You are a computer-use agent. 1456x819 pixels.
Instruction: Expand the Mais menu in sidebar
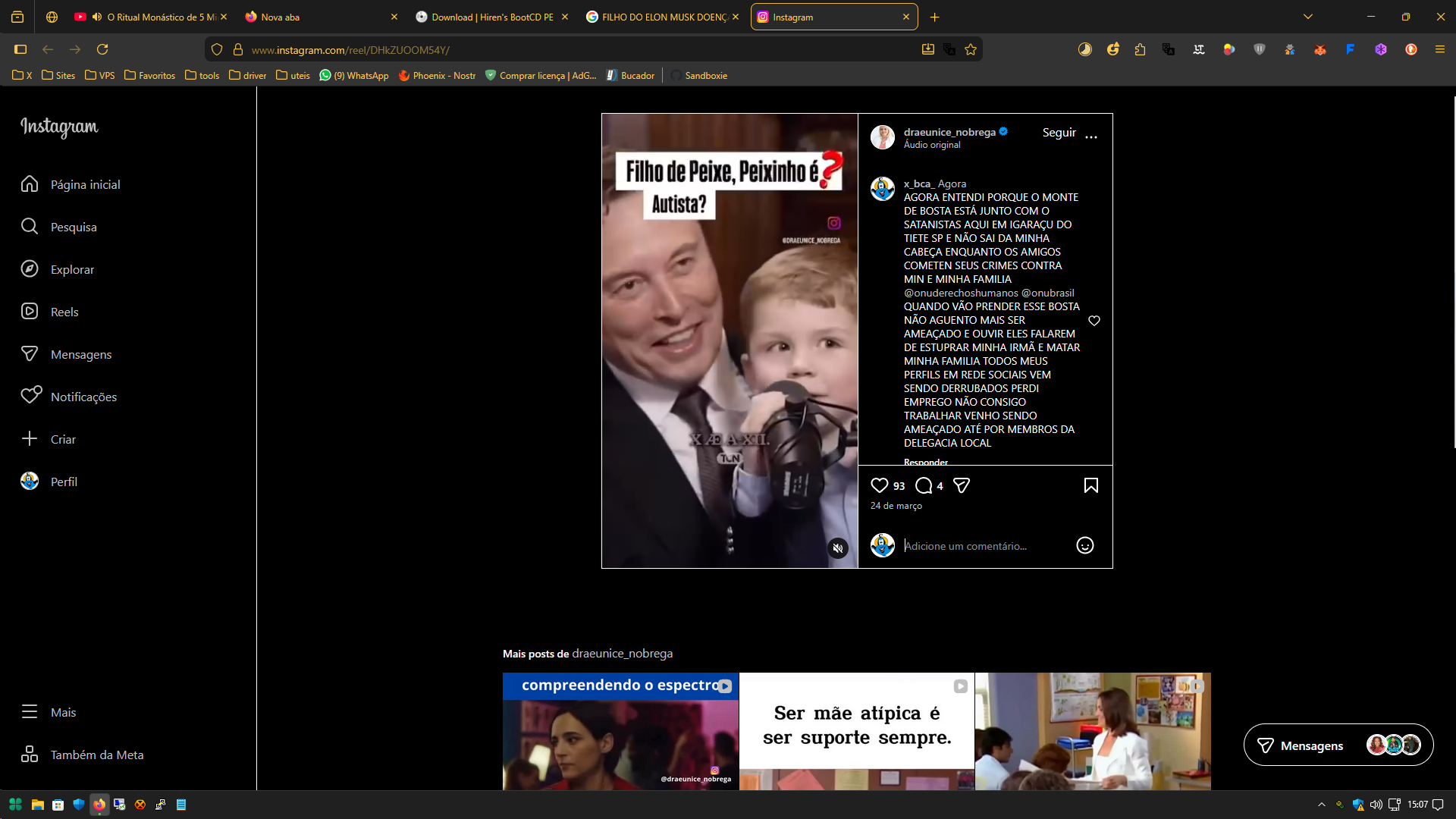tap(63, 712)
